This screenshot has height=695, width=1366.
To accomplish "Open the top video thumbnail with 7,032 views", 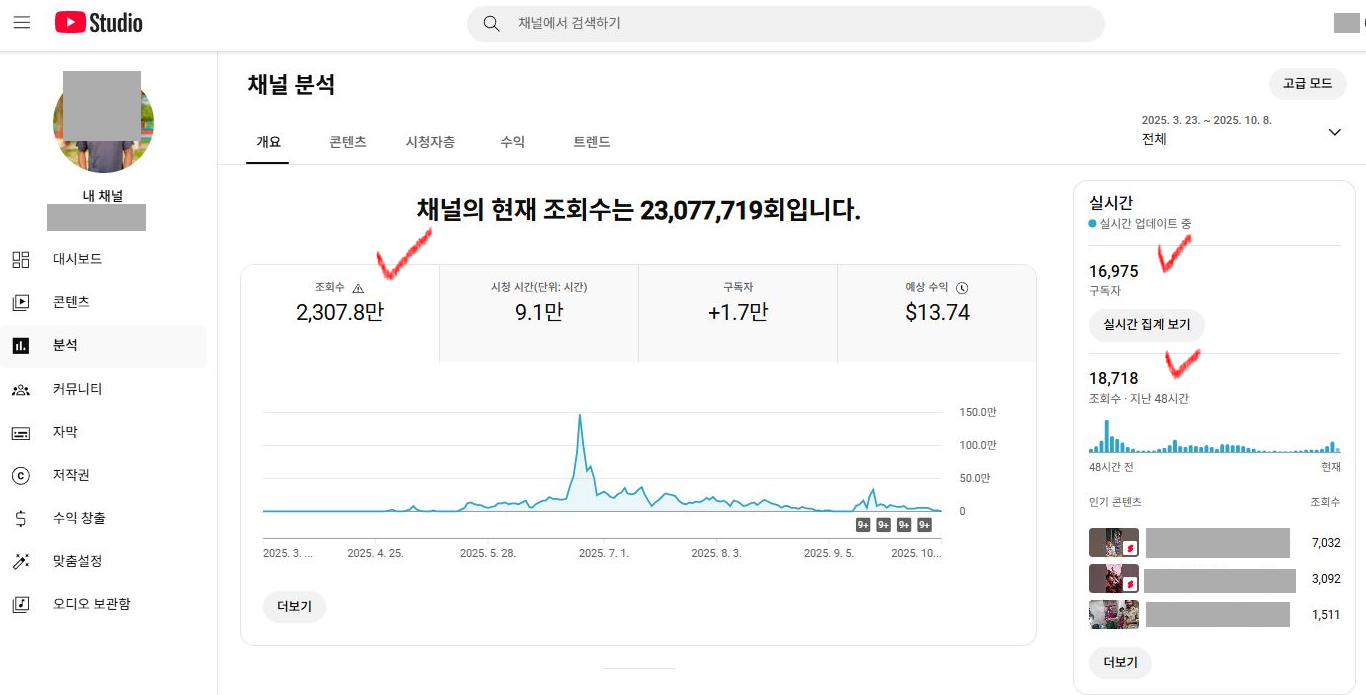I will [1113, 543].
